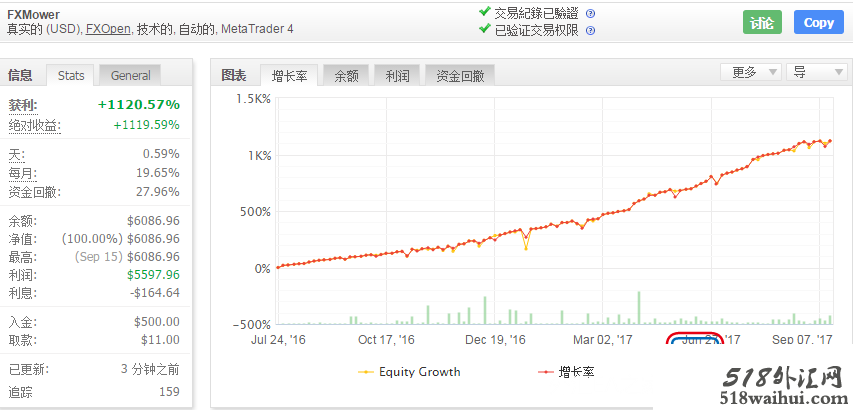Switch to the 利润 chart tab
Viewport: 853px width, 410px height.
coord(397,75)
